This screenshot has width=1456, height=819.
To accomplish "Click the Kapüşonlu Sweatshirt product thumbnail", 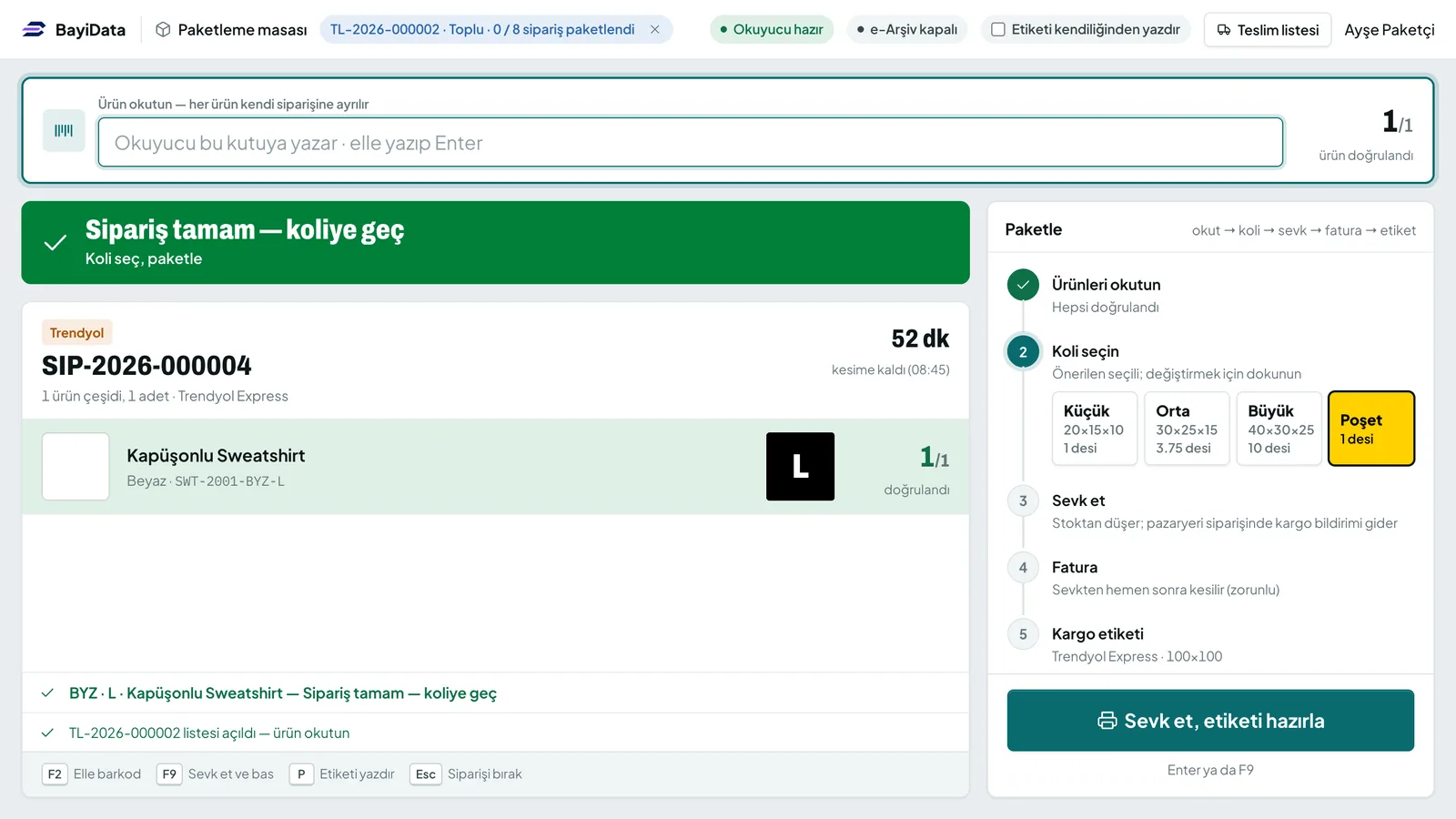I will point(76,467).
